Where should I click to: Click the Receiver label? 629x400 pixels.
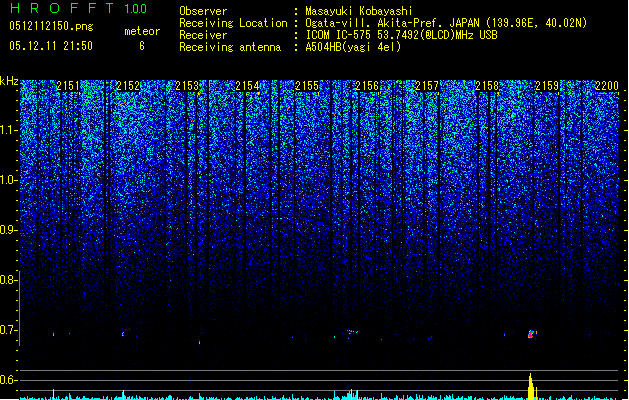[203, 35]
